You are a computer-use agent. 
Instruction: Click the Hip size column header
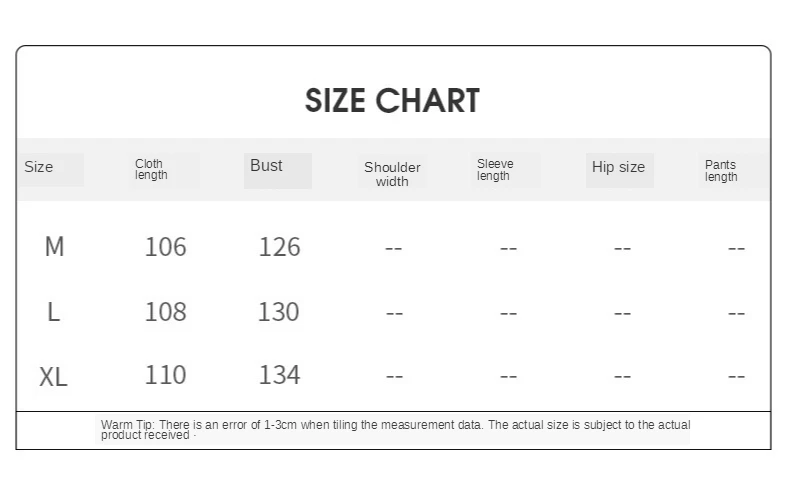point(618,167)
